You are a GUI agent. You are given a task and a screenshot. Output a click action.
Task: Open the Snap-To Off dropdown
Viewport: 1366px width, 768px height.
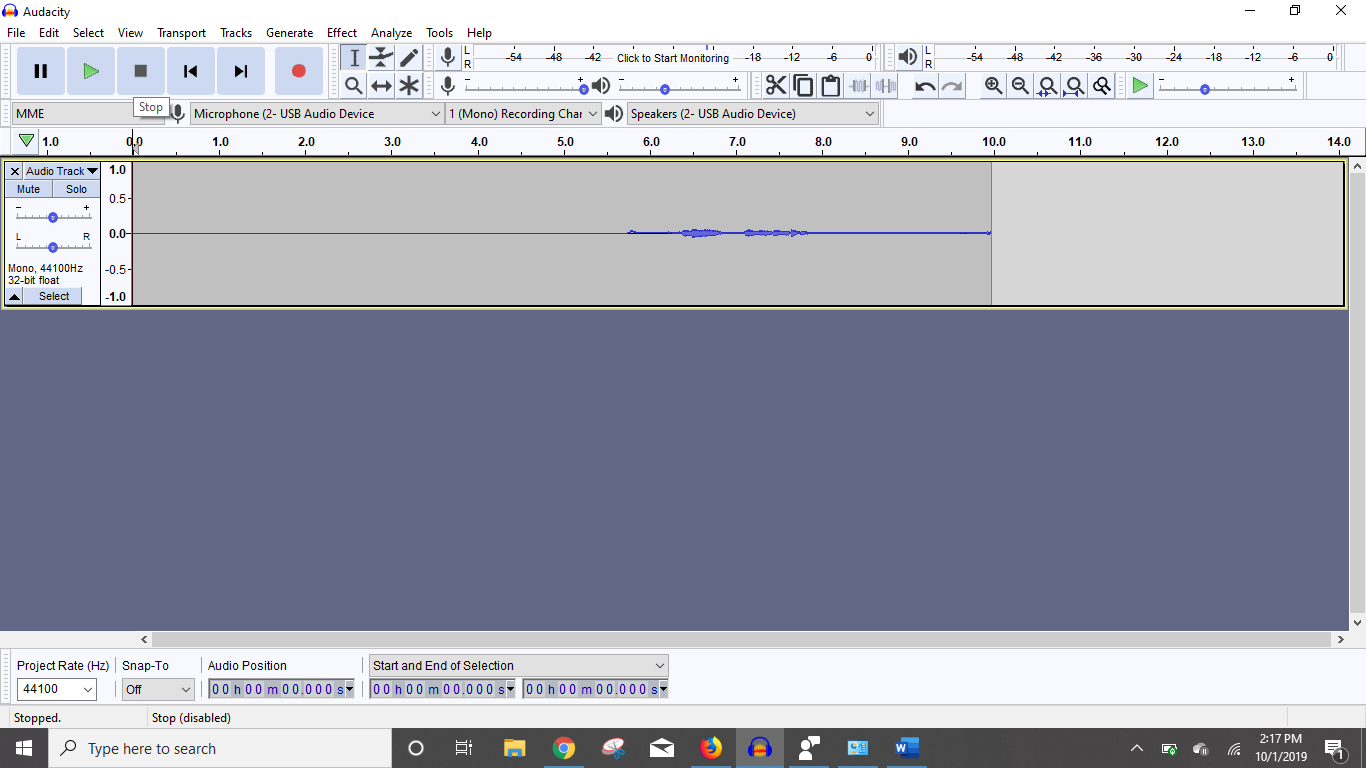[x=158, y=689]
